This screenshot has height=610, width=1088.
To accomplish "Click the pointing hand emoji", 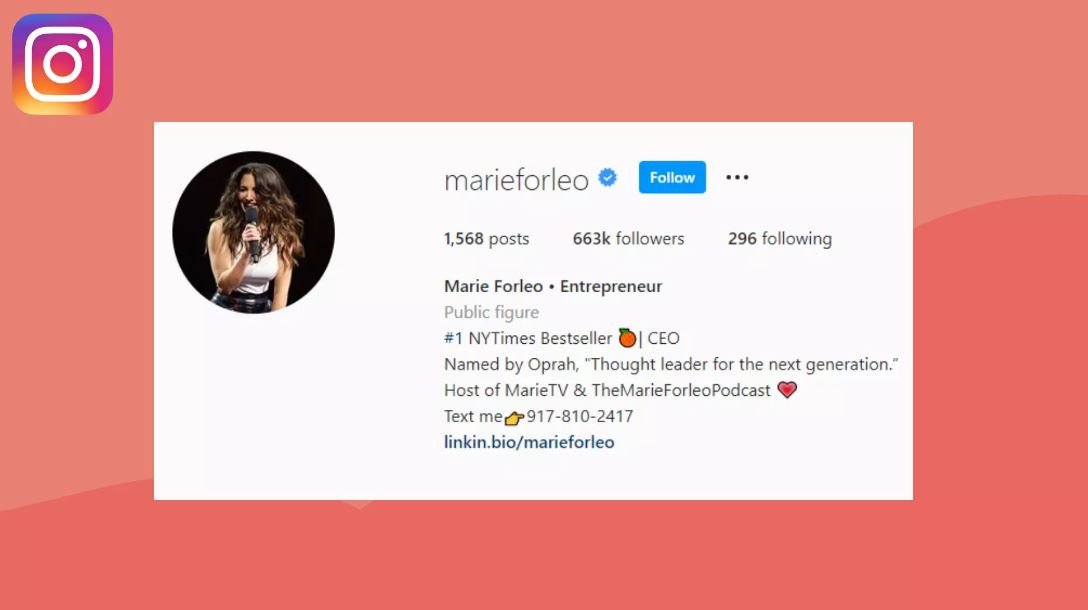I will (514, 418).
